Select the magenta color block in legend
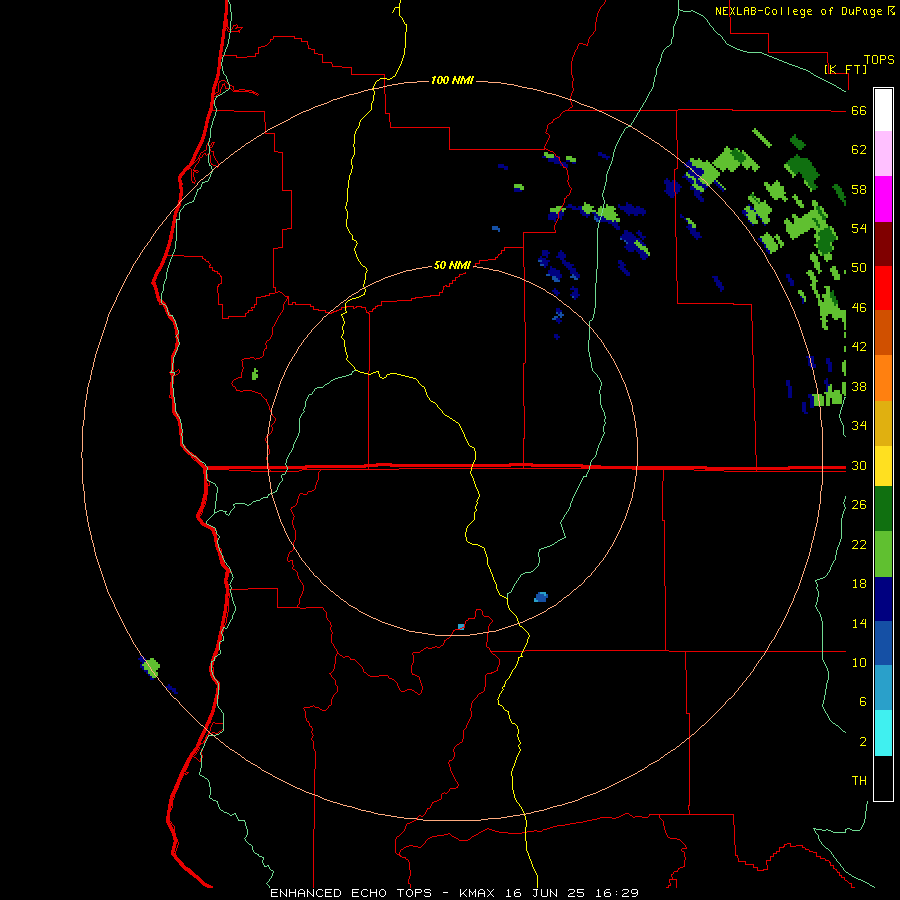 [x=883, y=199]
